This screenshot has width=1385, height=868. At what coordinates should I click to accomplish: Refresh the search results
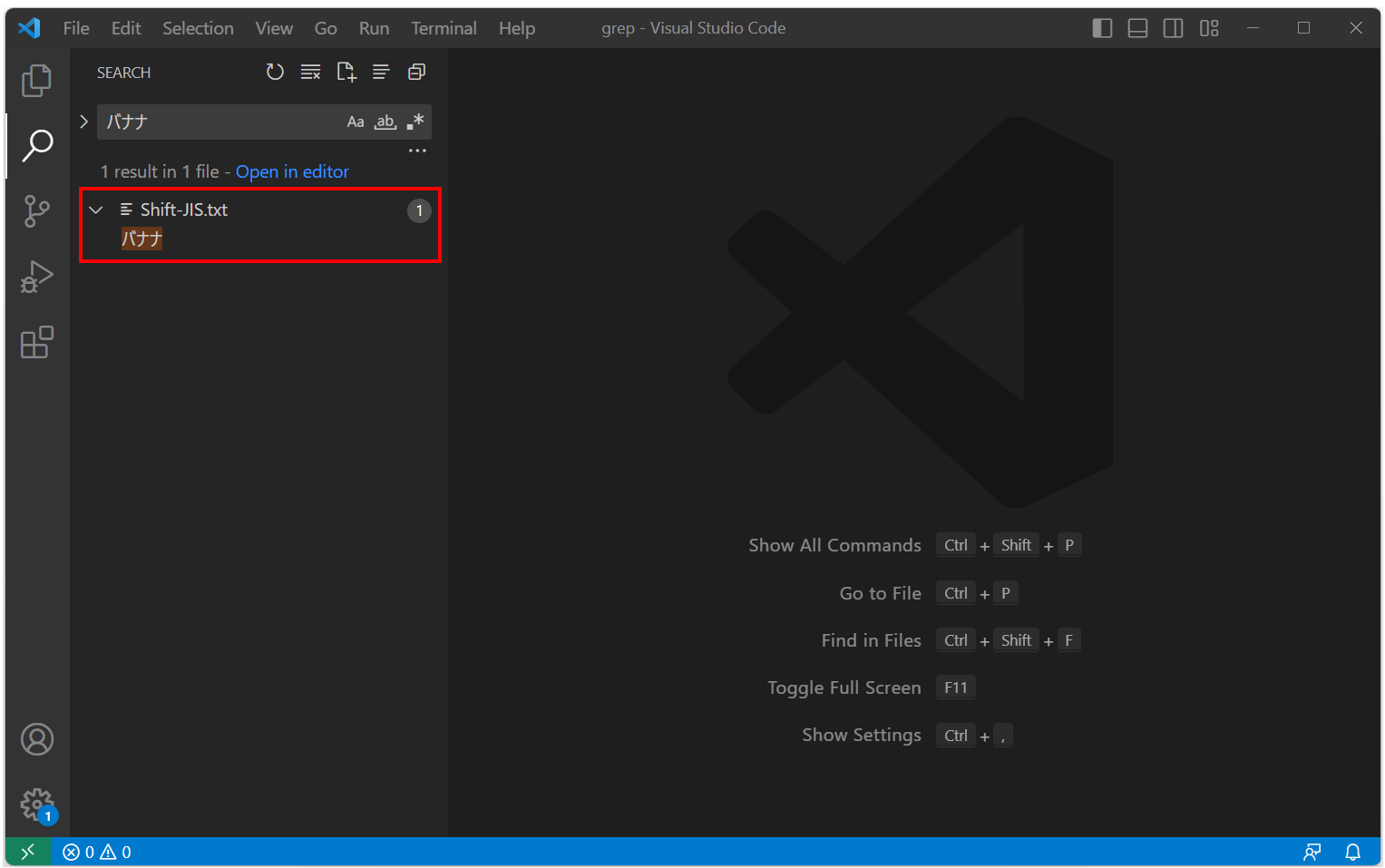point(275,72)
